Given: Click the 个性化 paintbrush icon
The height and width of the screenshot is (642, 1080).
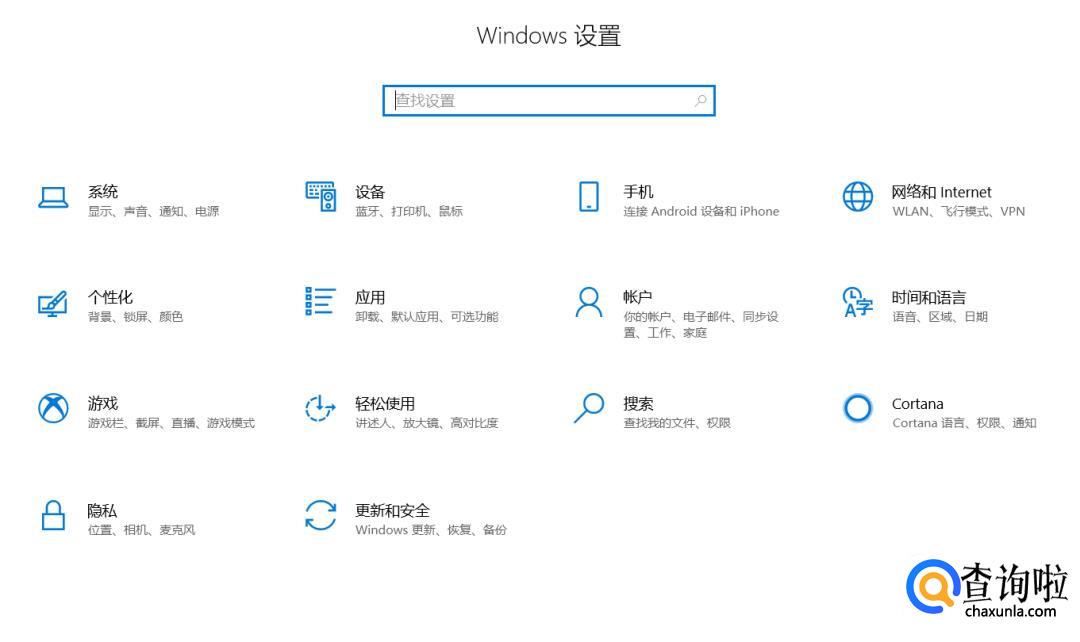Looking at the screenshot, I should [x=53, y=304].
